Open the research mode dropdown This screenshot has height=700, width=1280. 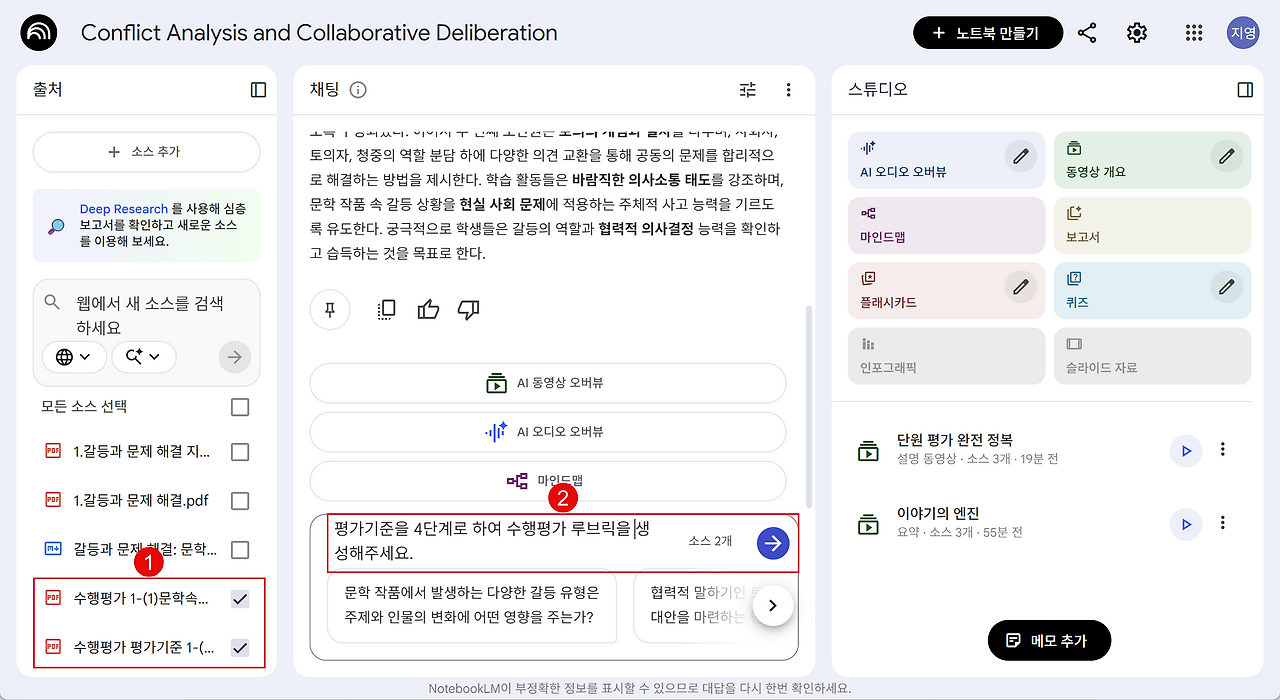[144, 357]
